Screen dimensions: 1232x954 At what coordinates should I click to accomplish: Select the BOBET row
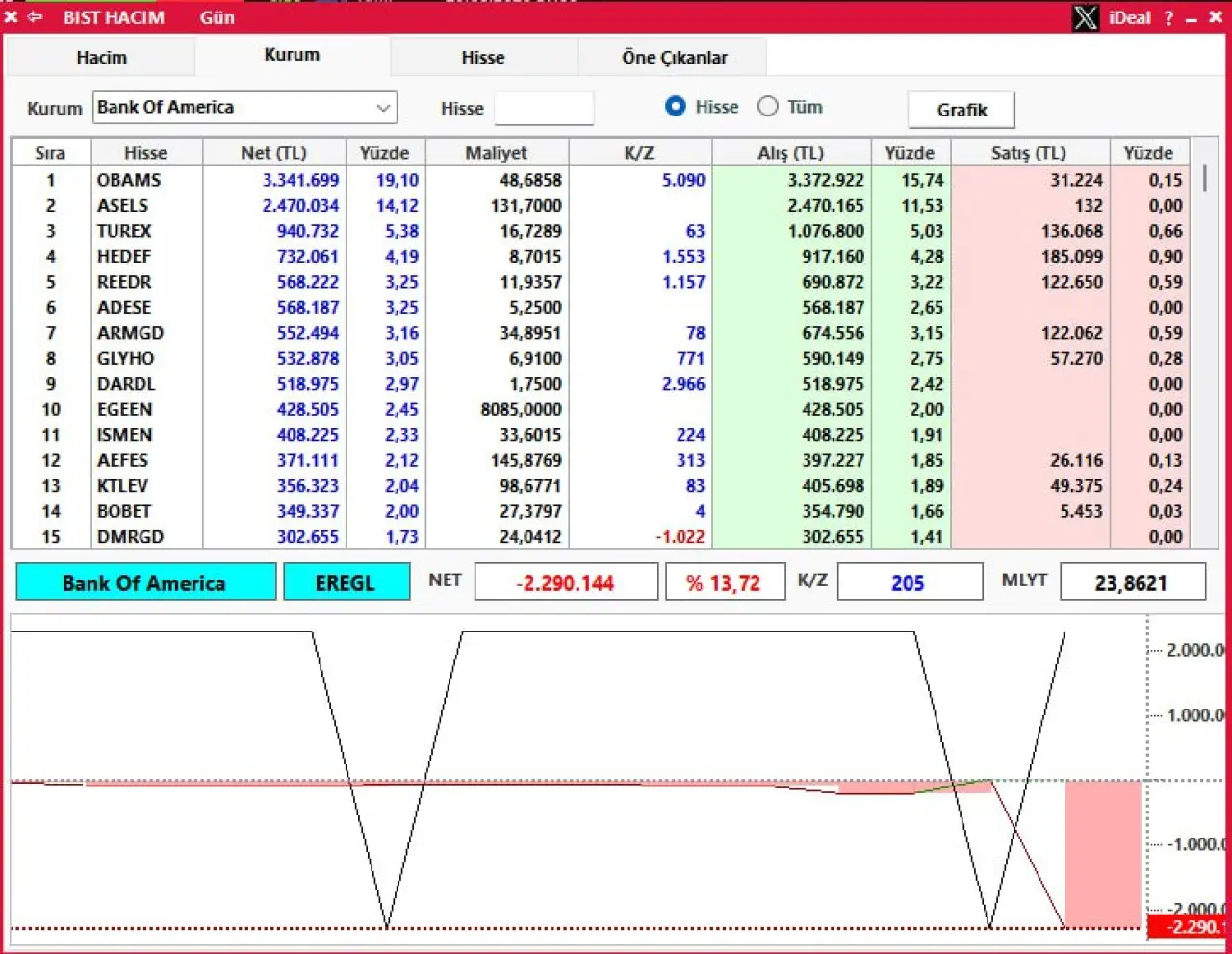point(600,511)
